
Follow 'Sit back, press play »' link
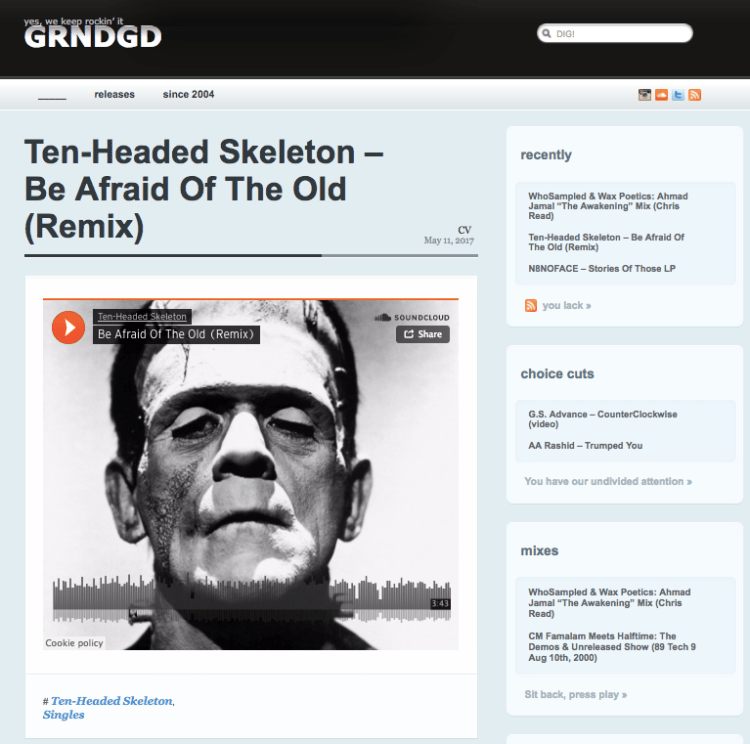pos(575,694)
